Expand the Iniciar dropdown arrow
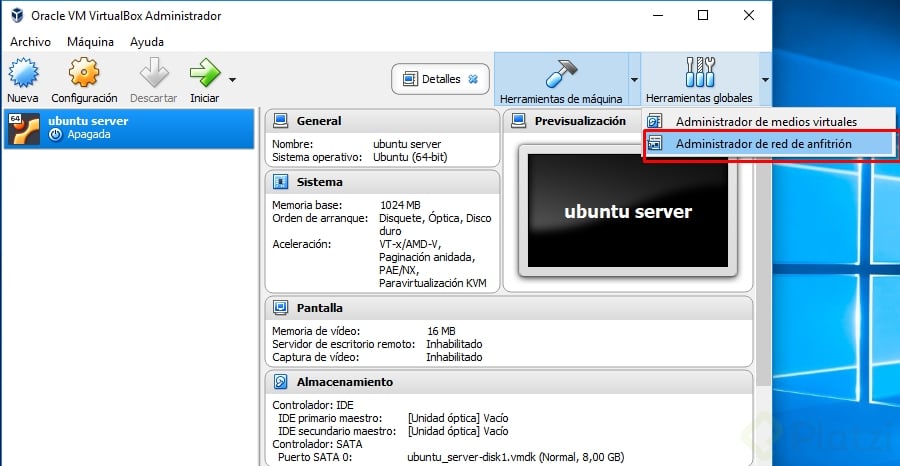This screenshot has width=900, height=466. (x=232, y=79)
